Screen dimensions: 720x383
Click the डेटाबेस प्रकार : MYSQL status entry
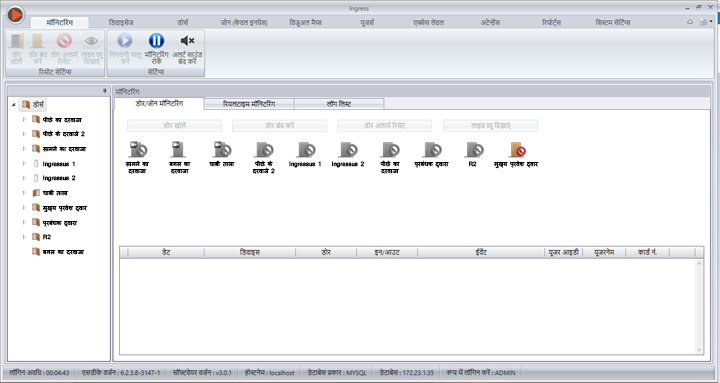pyautogui.click(x=337, y=373)
